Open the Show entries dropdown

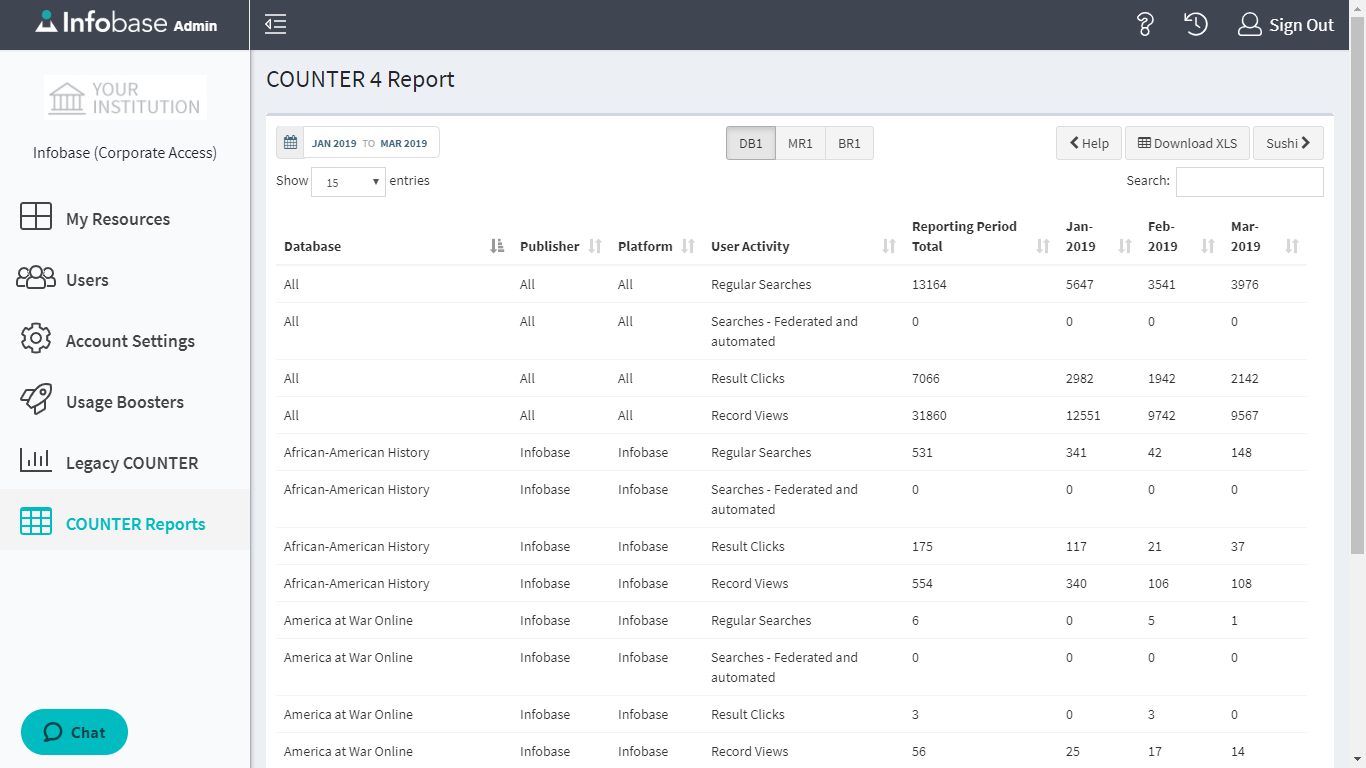point(348,182)
